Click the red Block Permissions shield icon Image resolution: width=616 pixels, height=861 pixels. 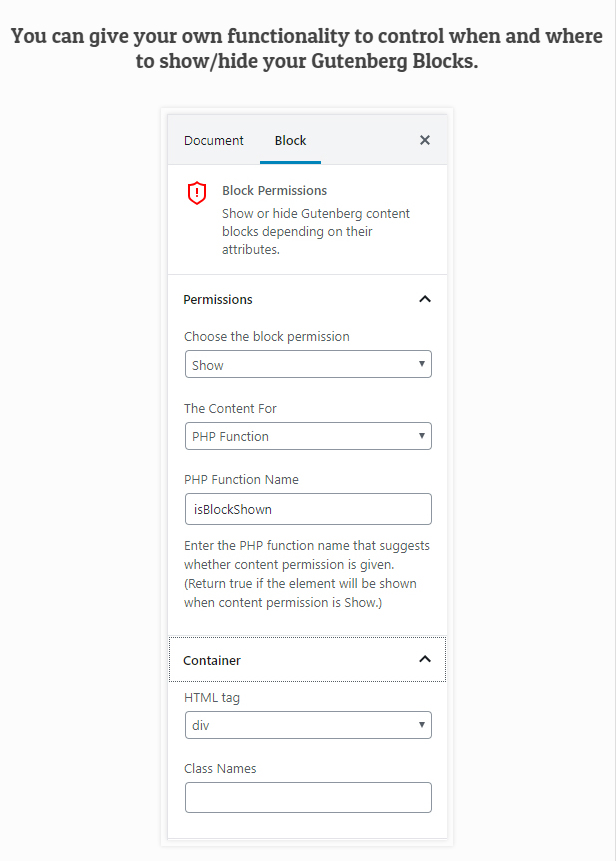point(197,193)
